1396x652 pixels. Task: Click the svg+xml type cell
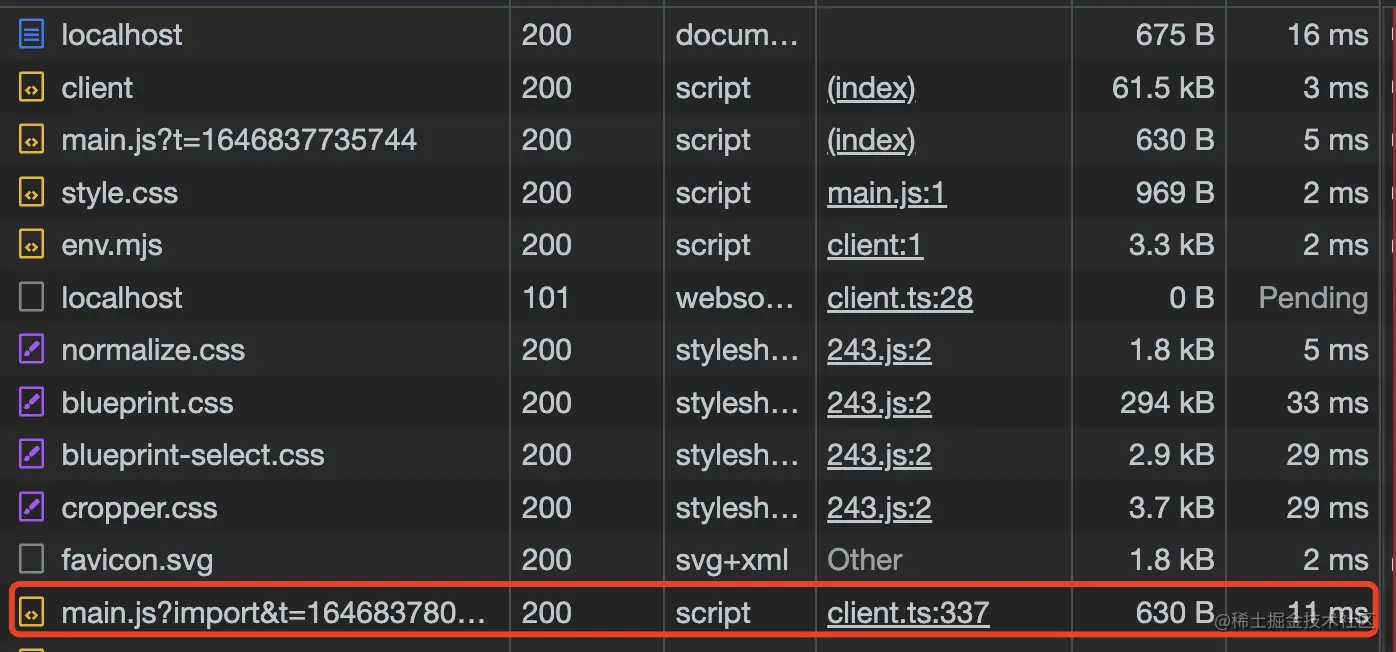tap(732, 560)
